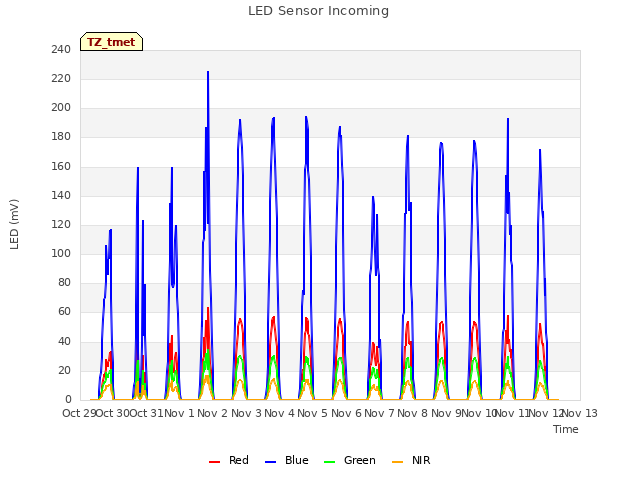Click the y-axis label 'LED (mV)'
The width and height of the screenshot is (640, 480).
click(14, 224)
